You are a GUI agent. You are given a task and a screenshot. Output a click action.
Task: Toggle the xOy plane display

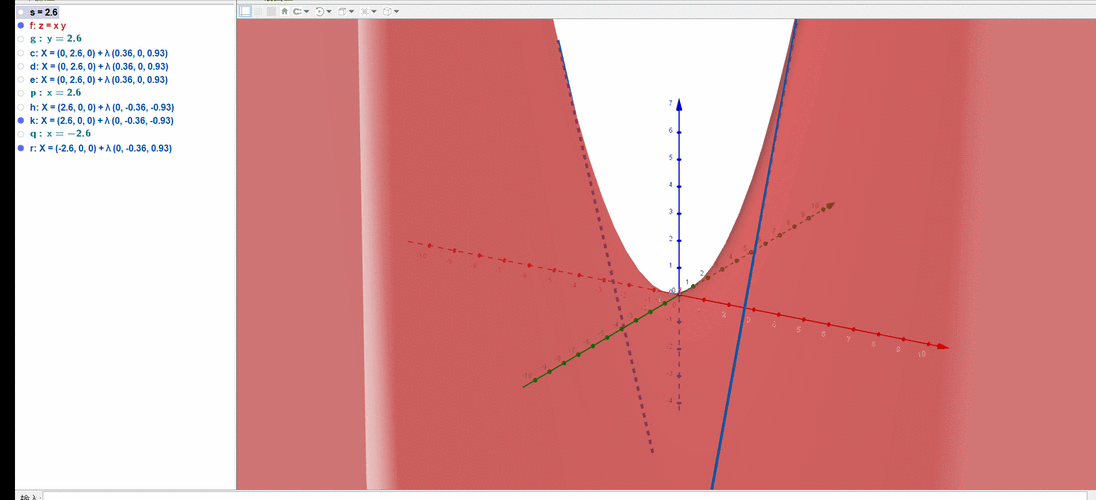(271, 12)
